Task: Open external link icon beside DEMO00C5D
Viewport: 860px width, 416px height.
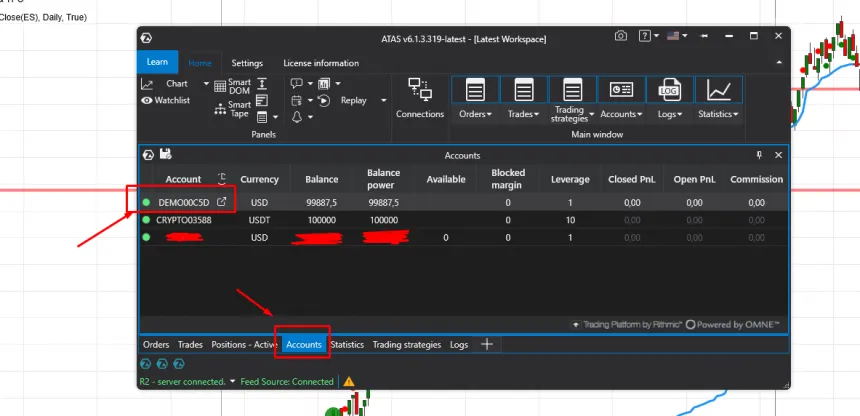Action: (221, 202)
